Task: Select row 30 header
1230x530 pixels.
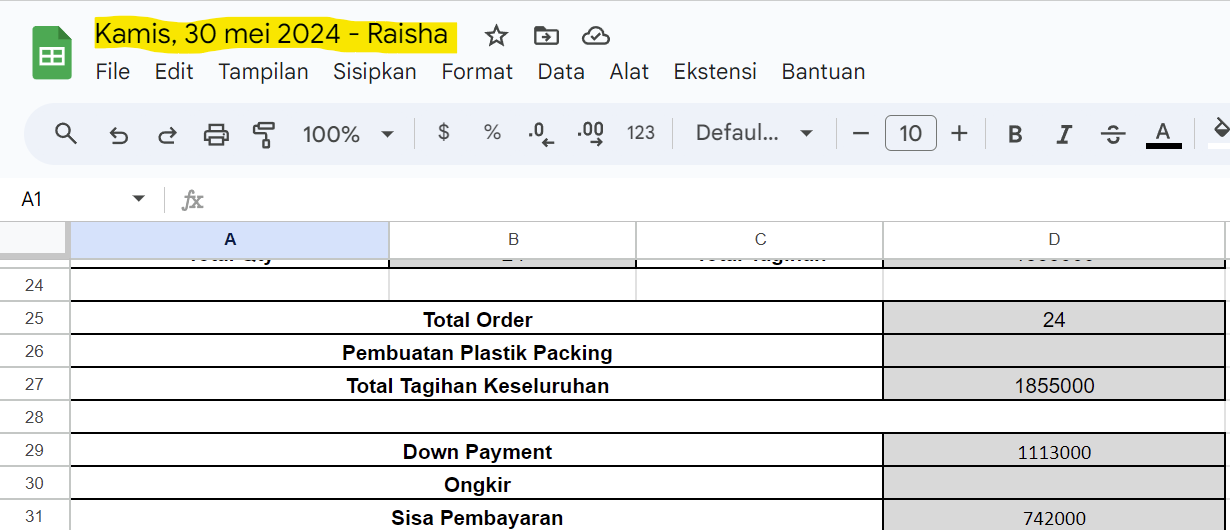Action: click(x=34, y=484)
